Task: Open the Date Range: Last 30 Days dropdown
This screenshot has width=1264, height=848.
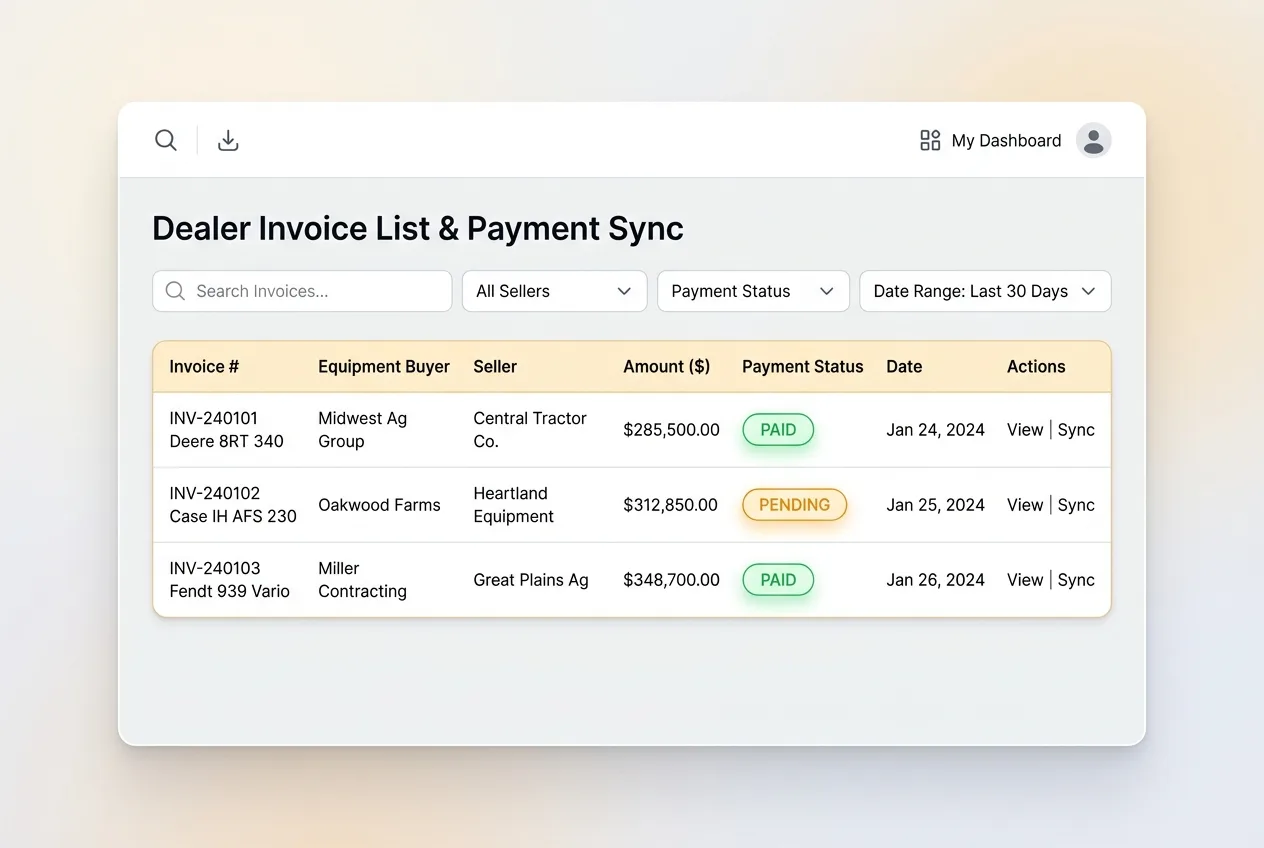Action: tap(985, 291)
